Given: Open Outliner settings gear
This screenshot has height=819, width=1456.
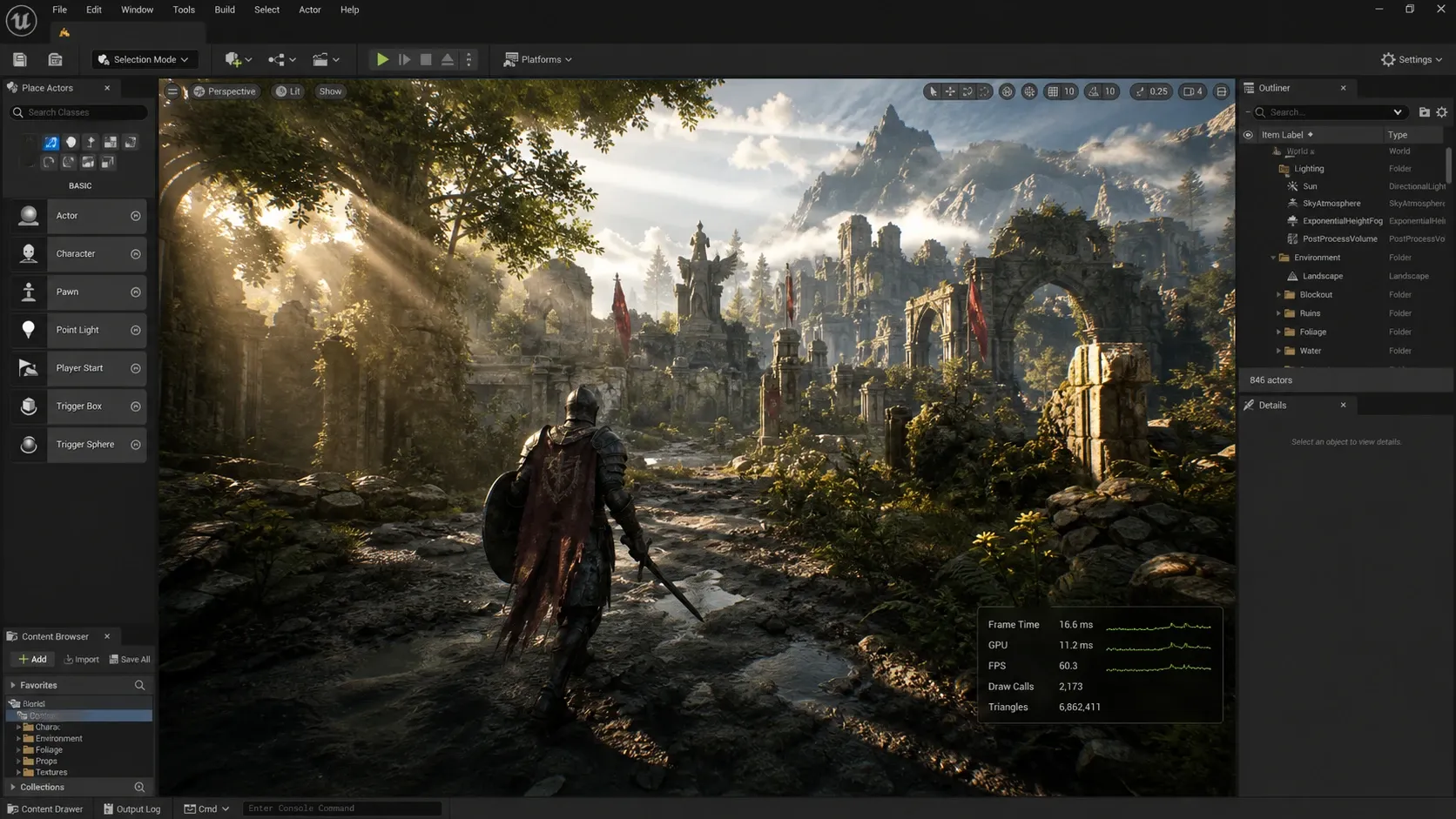Looking at the screenshot, I should (x=1442, y=112).
